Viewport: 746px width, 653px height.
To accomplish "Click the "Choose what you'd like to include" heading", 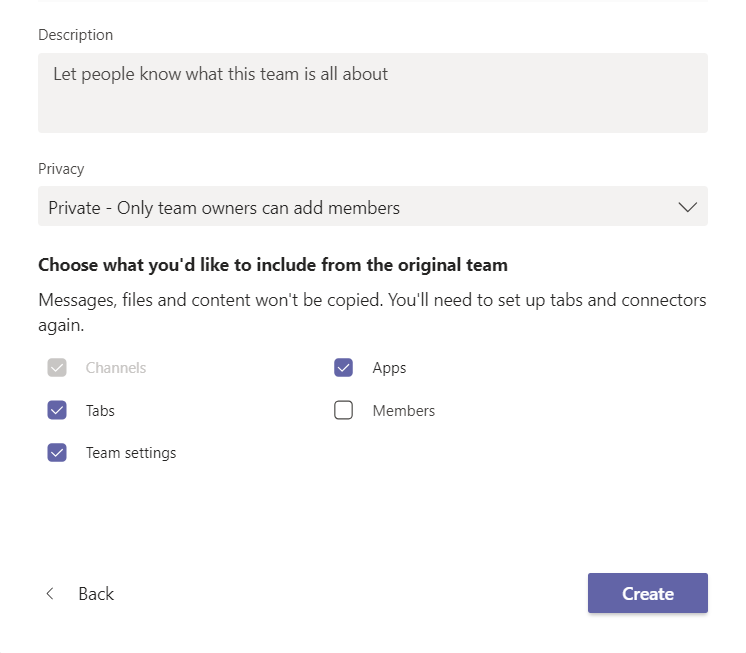I will tap(273, 265).
